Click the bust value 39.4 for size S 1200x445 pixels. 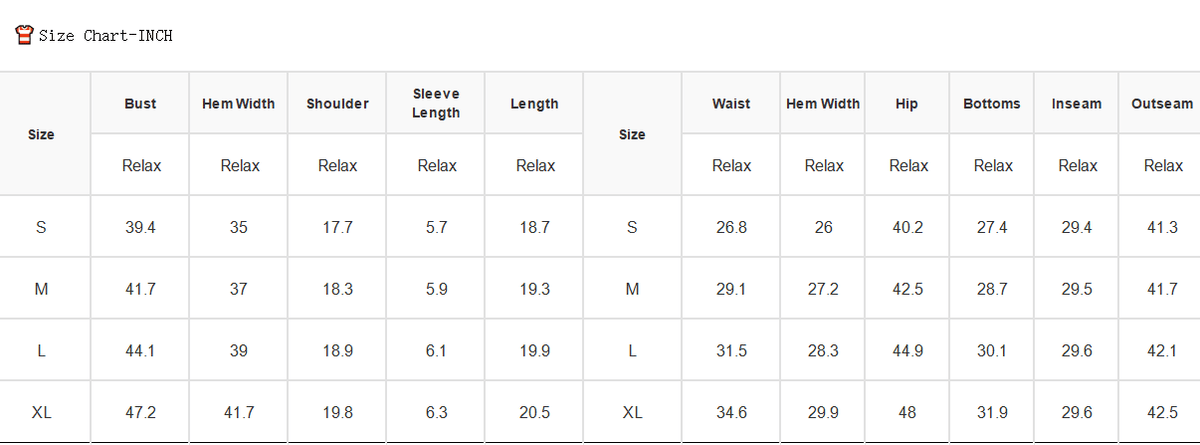(140, 227)
